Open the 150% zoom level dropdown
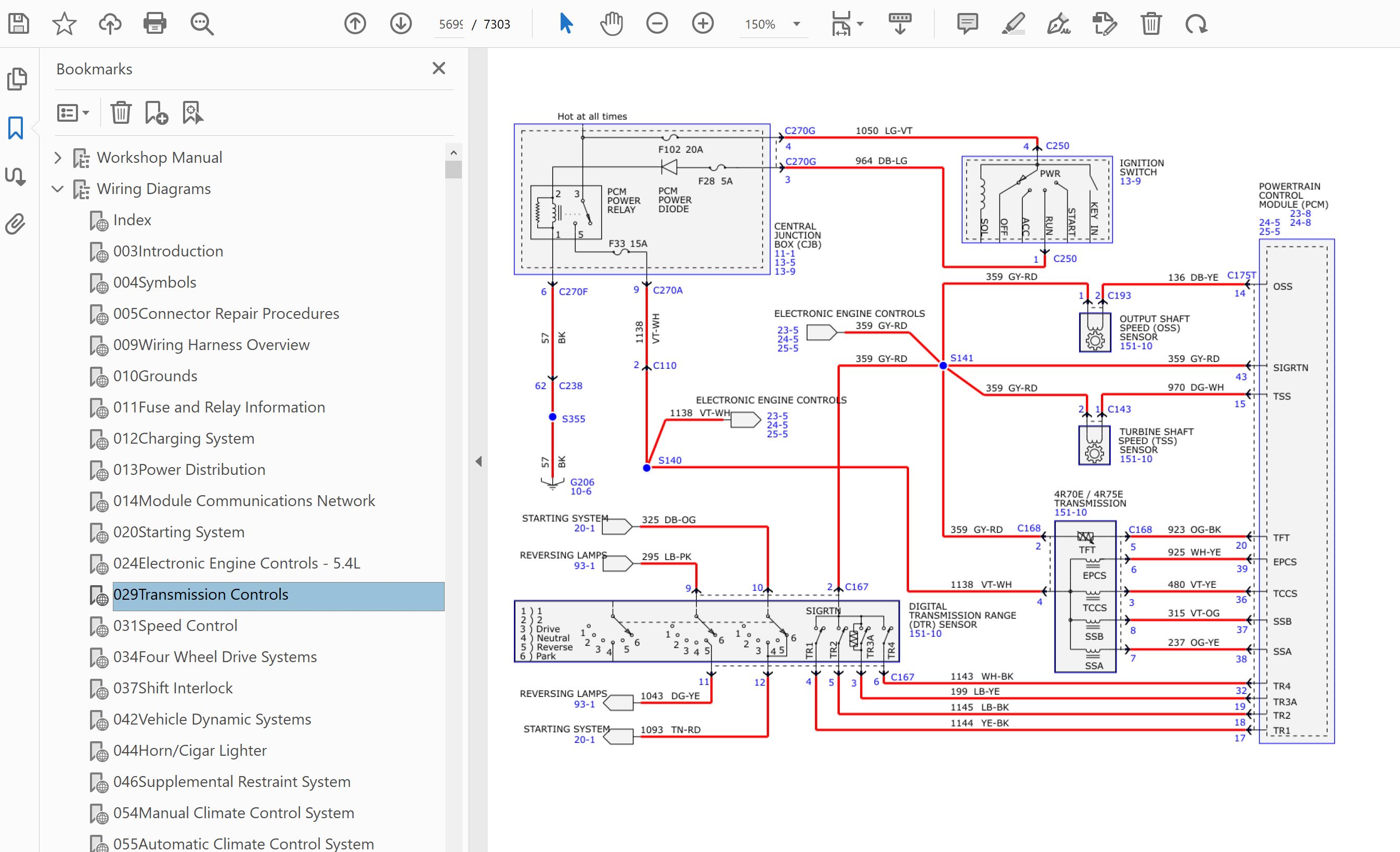Screen dimensions: 1400x852 797,24
